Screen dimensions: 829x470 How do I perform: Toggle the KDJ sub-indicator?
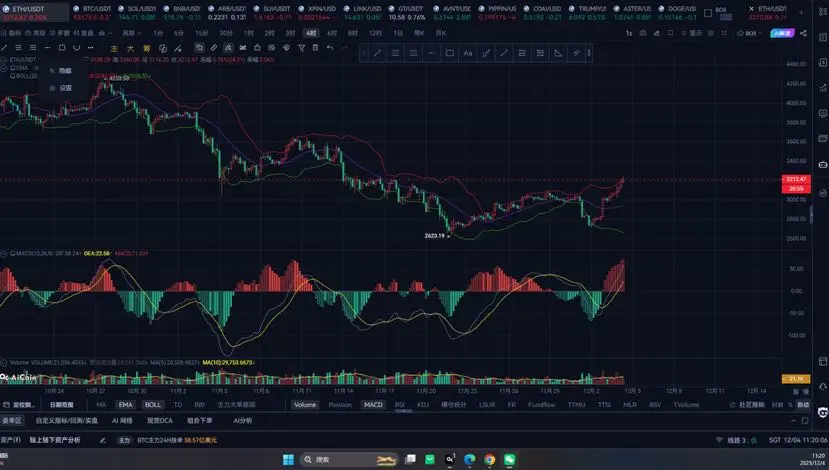(x=423, y=405)
